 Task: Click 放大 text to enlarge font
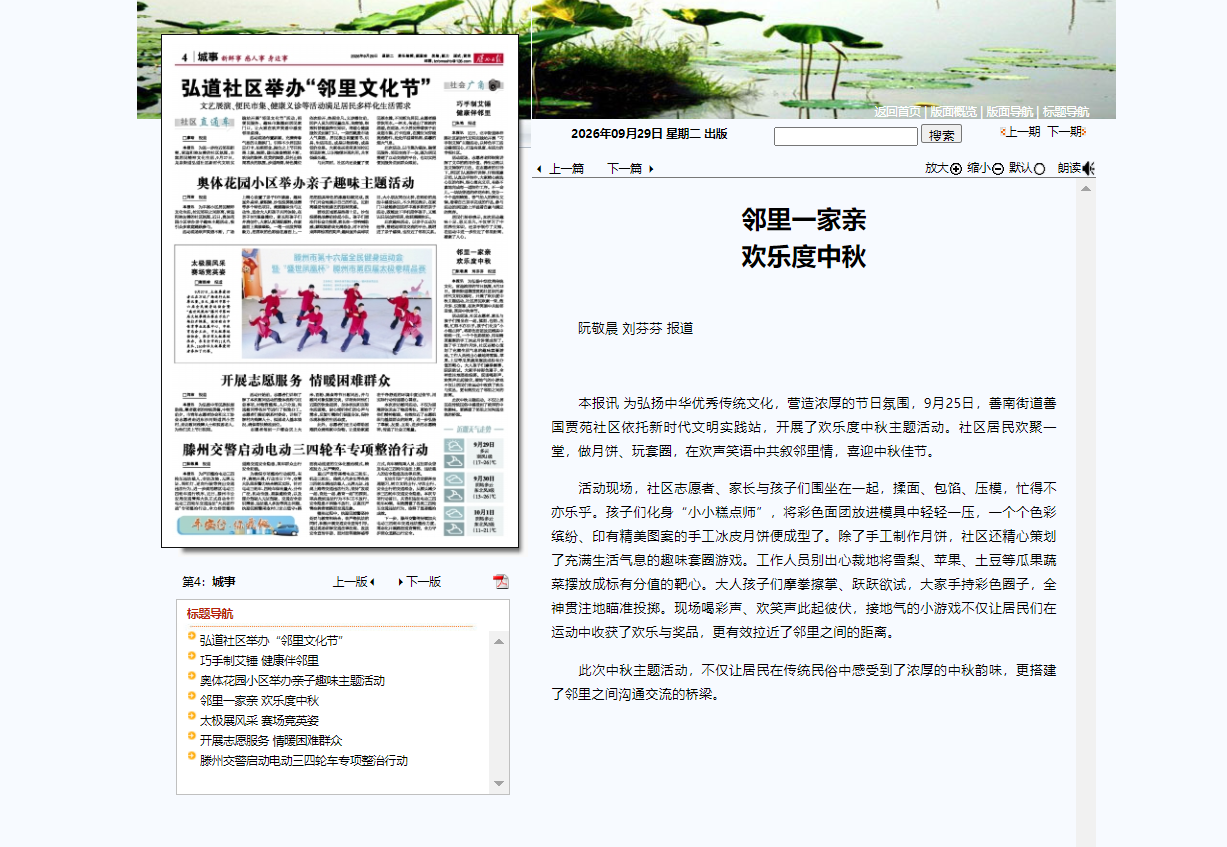coord(937,168)
